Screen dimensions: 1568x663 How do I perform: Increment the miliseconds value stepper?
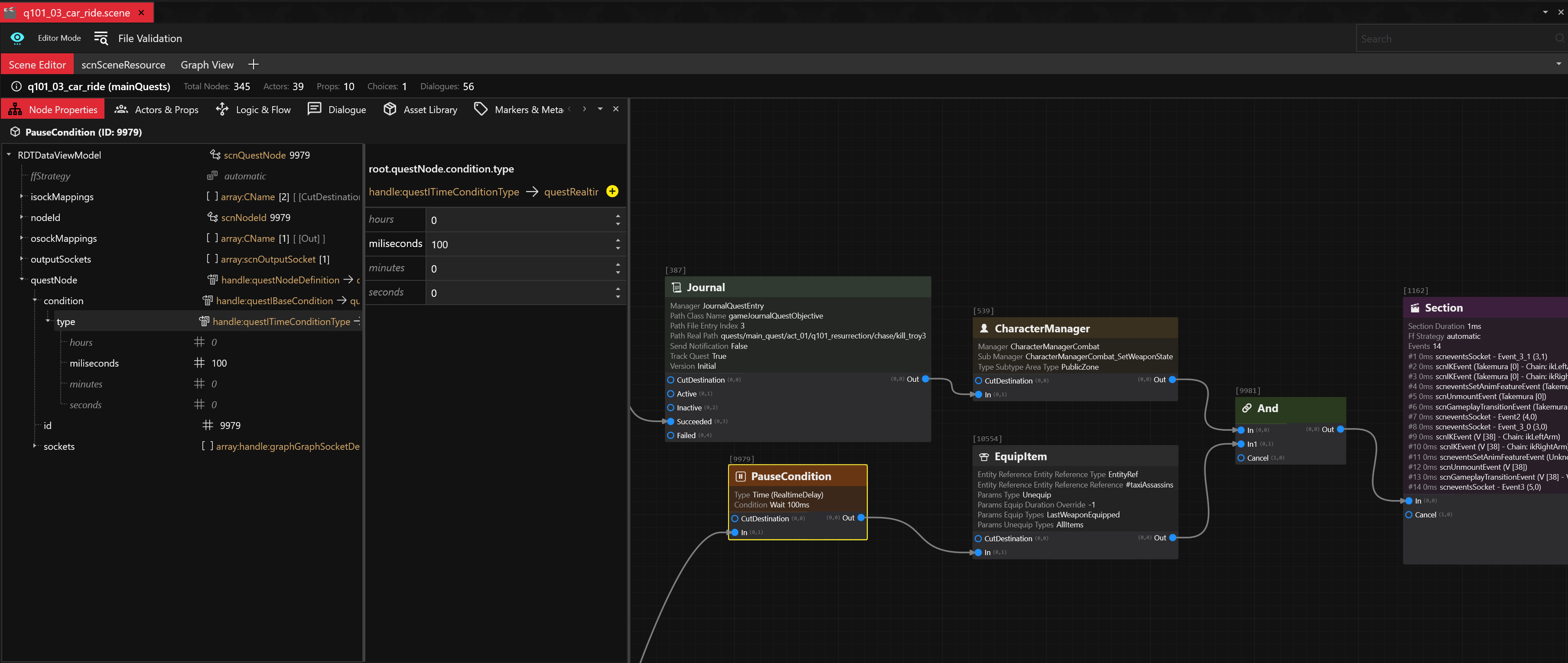pos(618,240)
